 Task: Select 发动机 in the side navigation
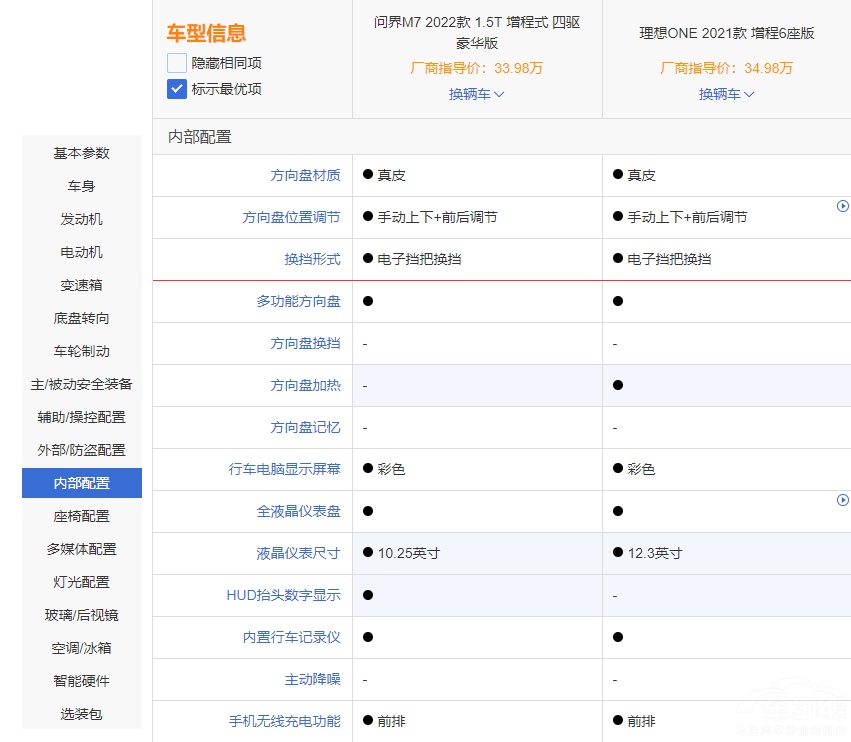pos(82,219)
